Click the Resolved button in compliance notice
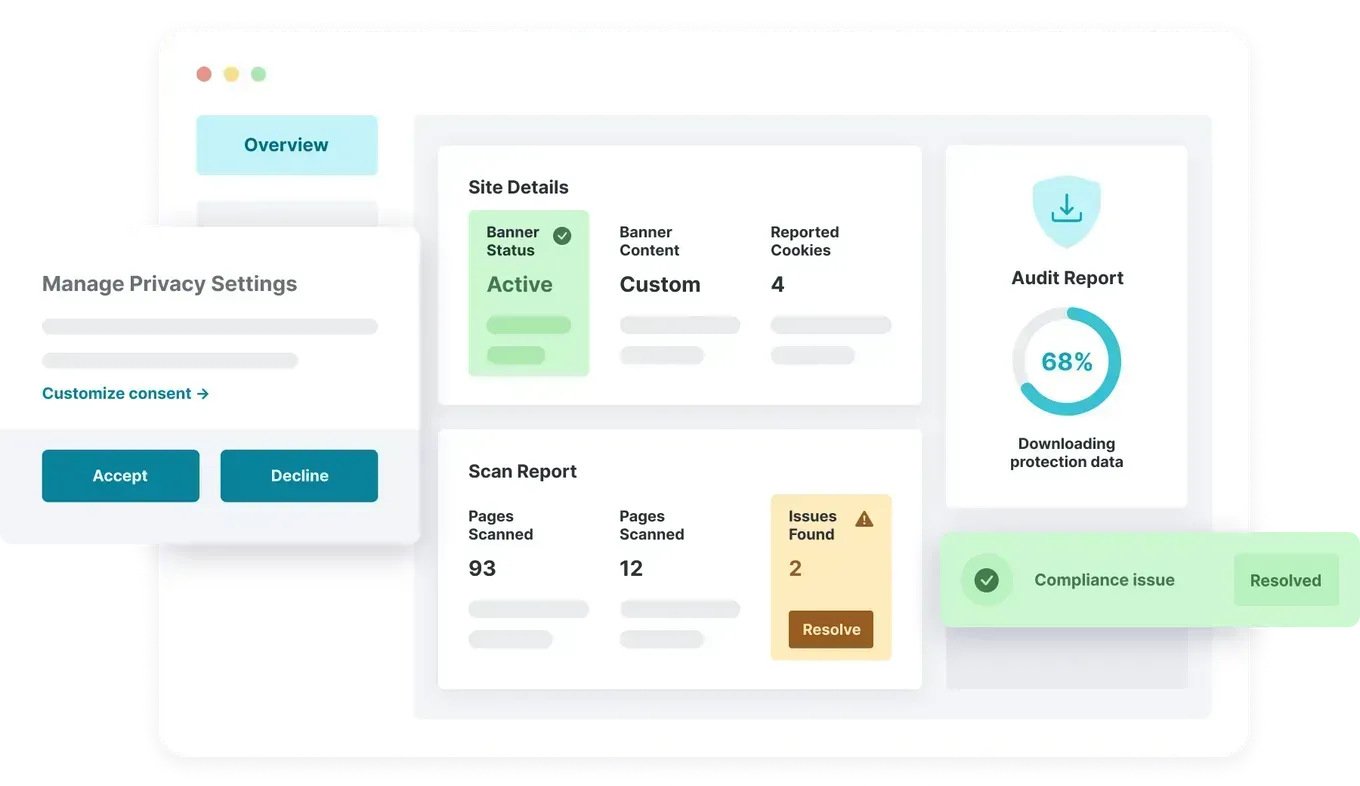The image size is (1360, 786). 1286,580
